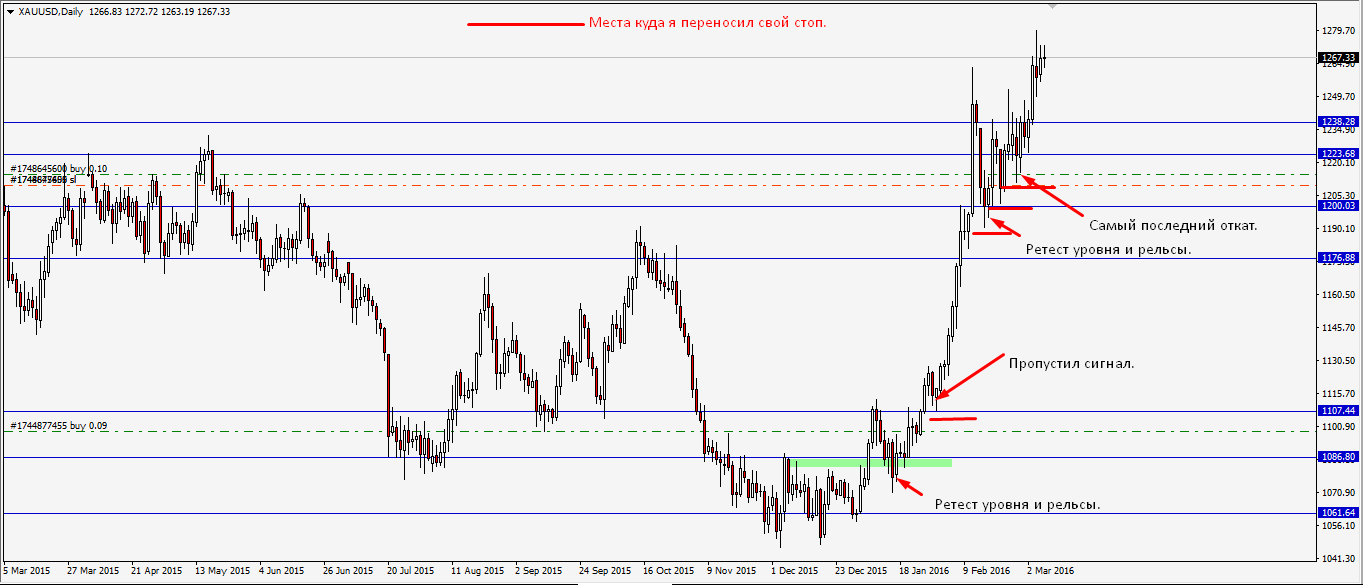The width and height of the screenshot is (1363, 585).
Task: Click 'Ретест уровня и рельсы.' label under 'Самый последний откат'
Action: [1109, 249]
